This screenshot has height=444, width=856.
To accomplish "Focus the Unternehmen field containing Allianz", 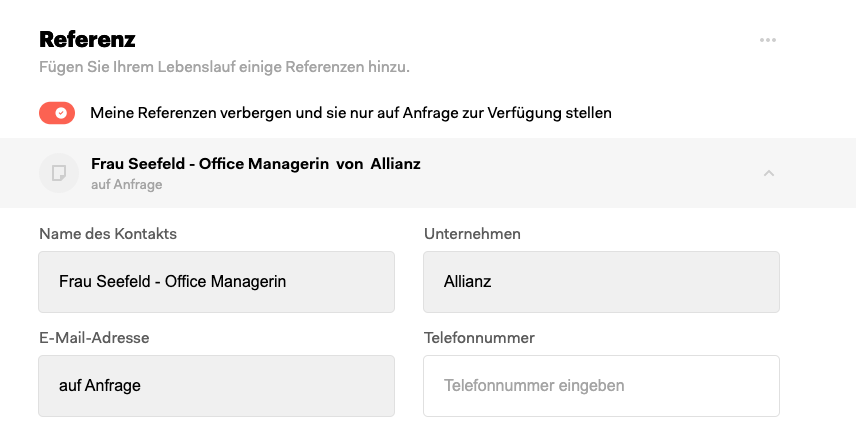I will 601,282.
